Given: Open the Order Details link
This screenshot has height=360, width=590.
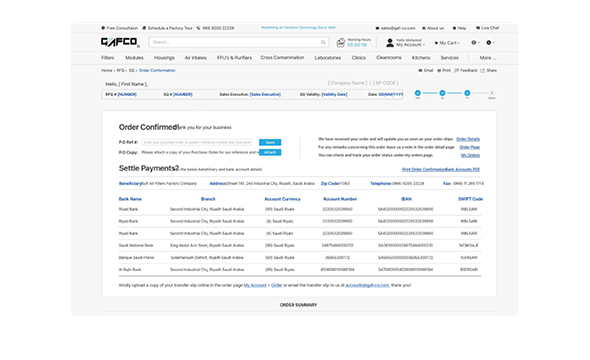Looking at the screenshot, I should (x=468, y=139).
